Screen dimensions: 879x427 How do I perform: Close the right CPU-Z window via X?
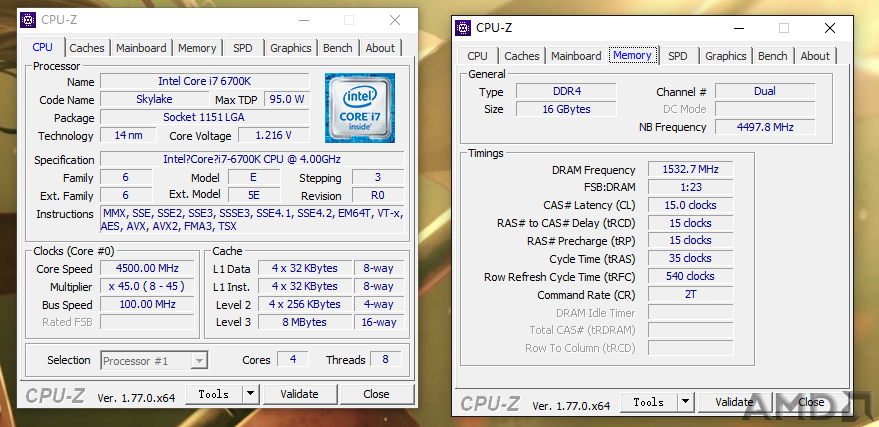pos(830,28)
